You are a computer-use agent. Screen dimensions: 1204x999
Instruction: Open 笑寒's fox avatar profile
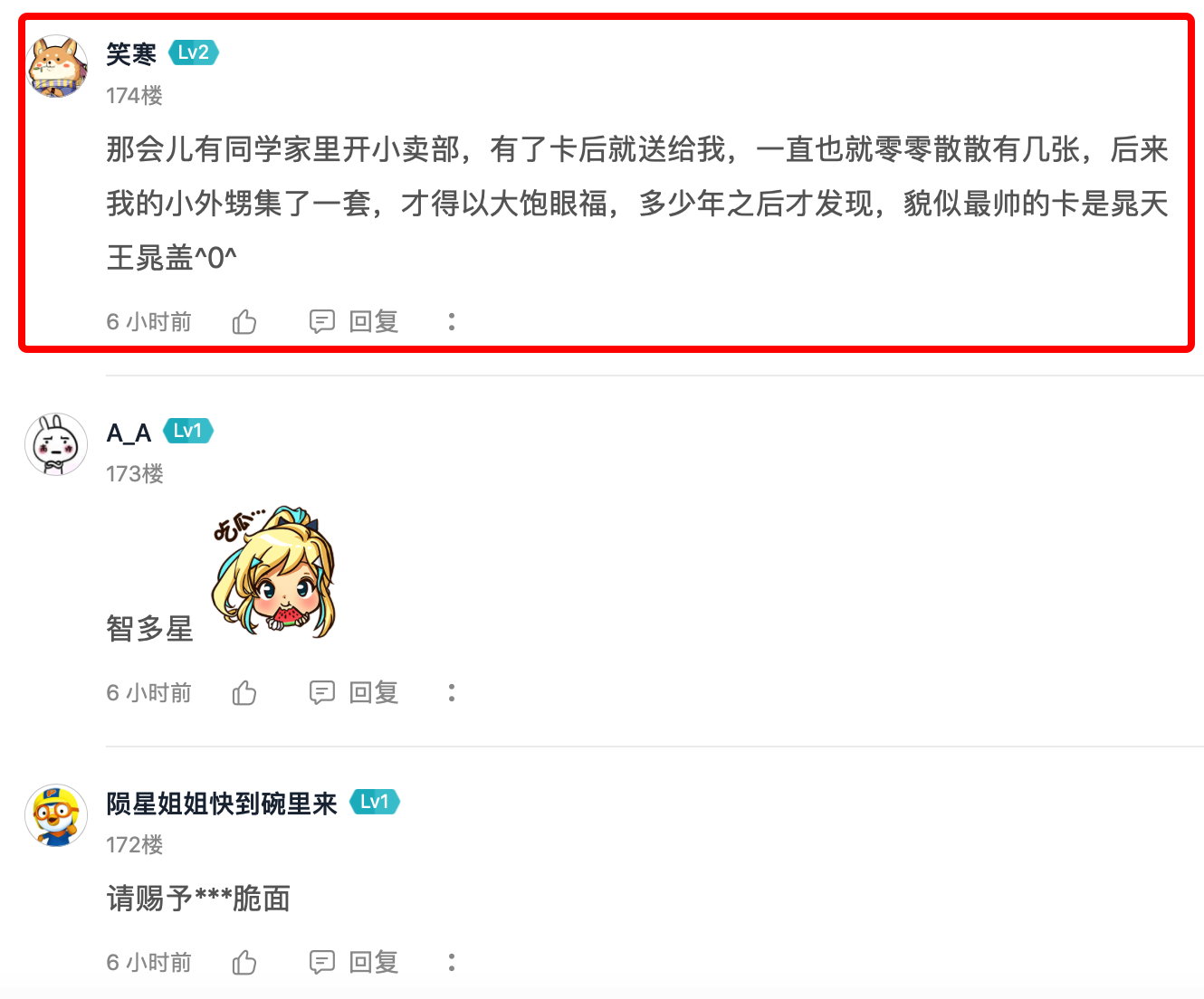56,66
